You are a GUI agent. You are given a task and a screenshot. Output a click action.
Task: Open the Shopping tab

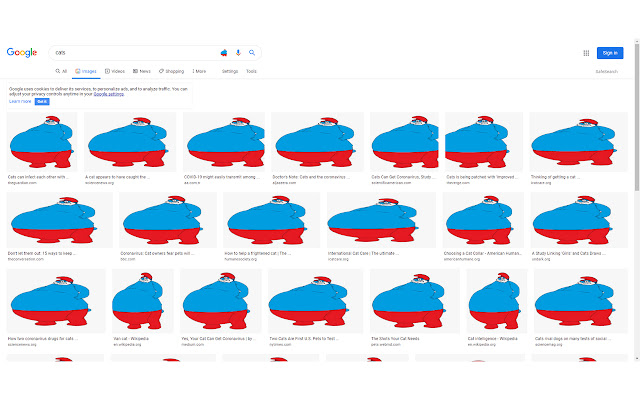coord(171,71)
